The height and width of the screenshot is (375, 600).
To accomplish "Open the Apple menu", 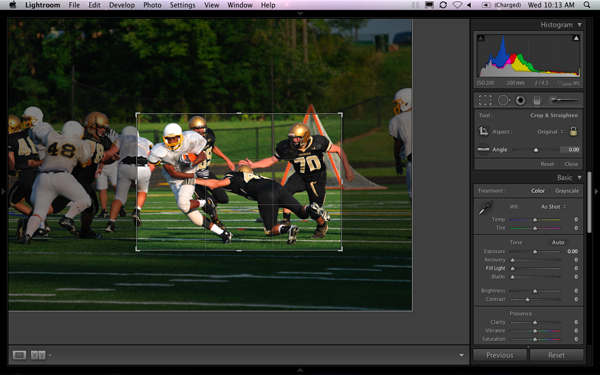I will point(13,5).
